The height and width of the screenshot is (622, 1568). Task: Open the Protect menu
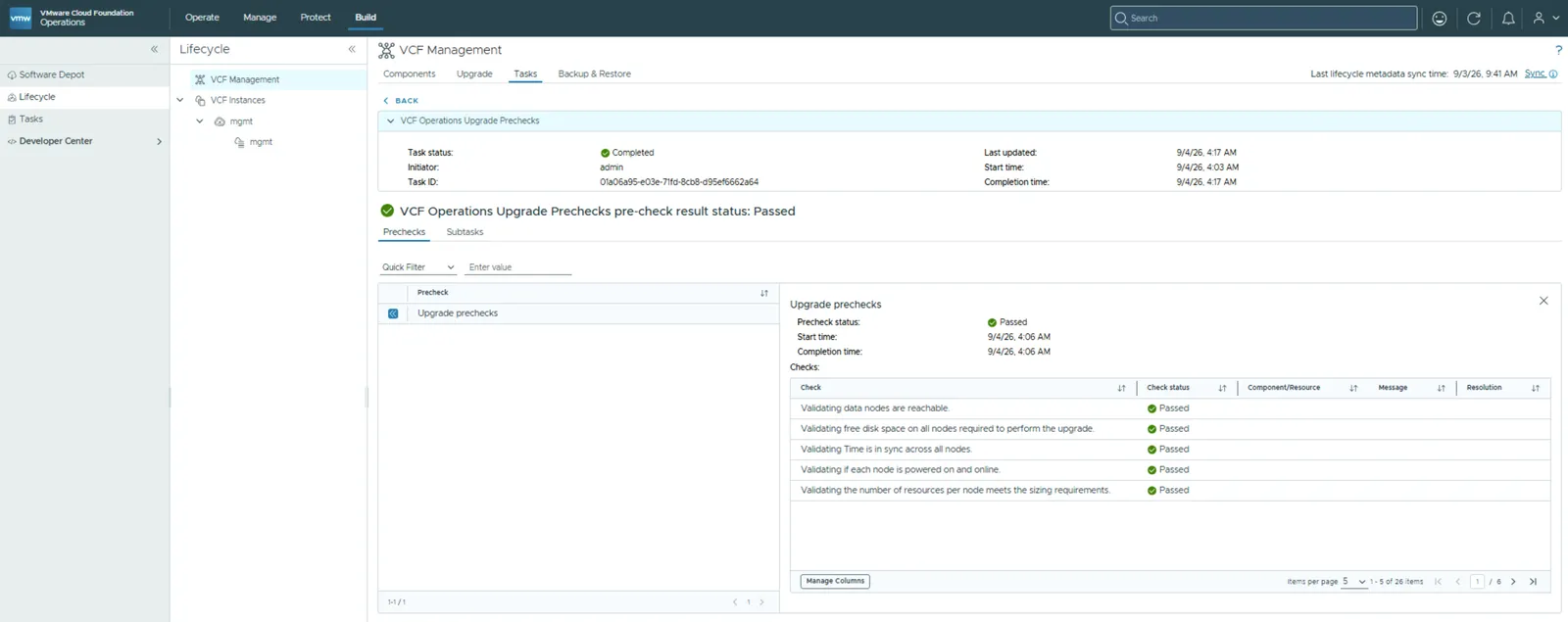316,18
